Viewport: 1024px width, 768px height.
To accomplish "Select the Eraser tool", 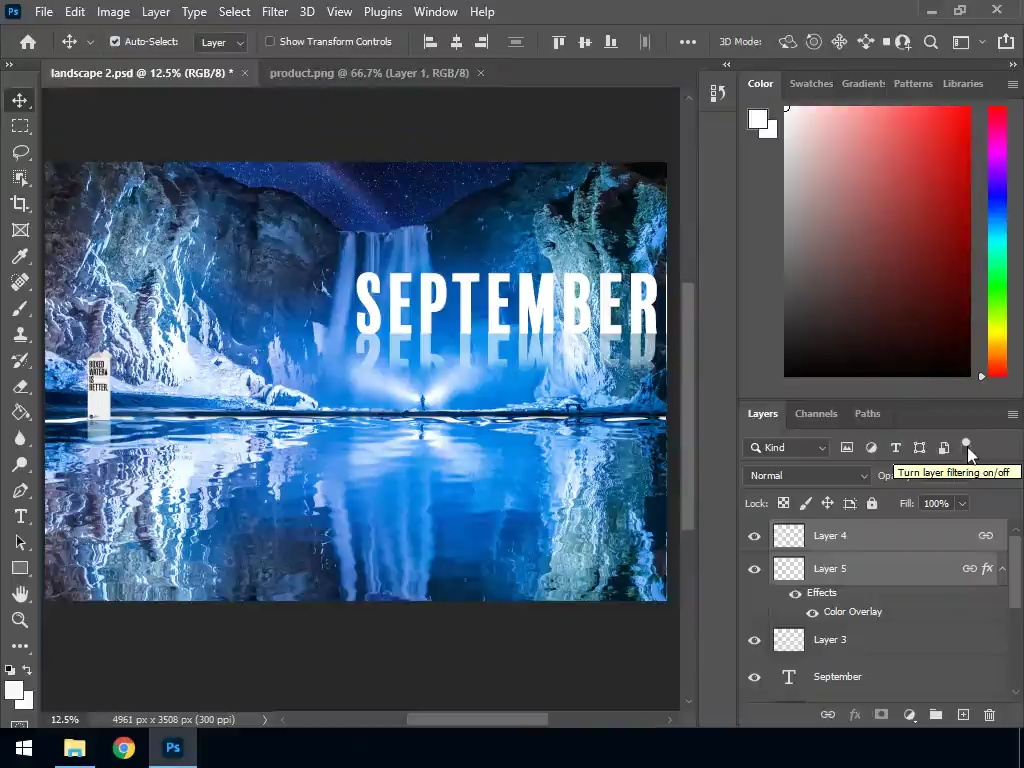I will [20, 387].
